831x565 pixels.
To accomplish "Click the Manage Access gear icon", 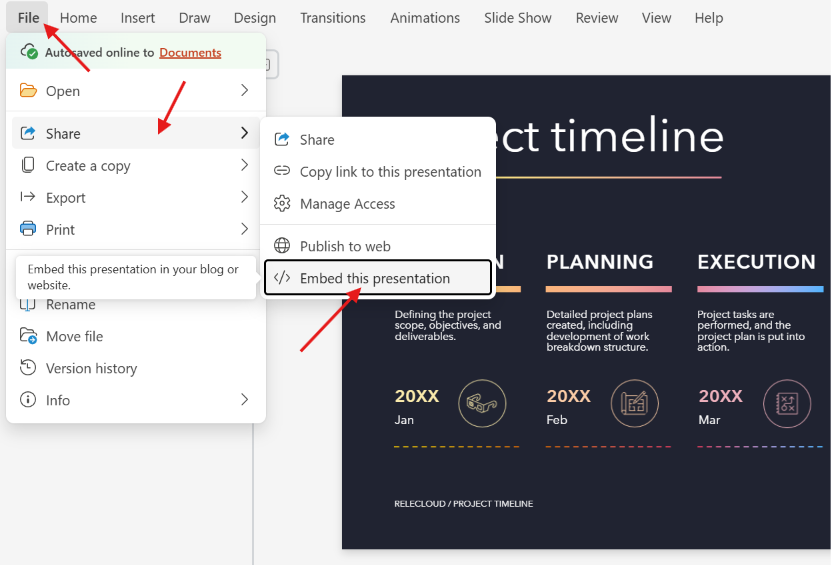I will (x=282, y=203).
